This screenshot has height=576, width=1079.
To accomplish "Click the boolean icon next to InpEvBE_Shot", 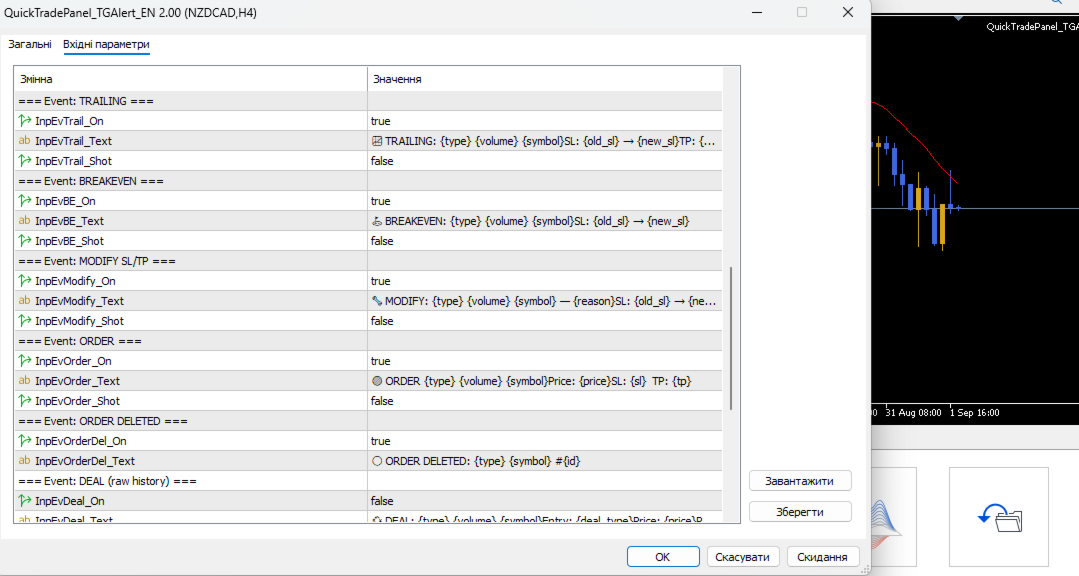I will tap(25, 241).
